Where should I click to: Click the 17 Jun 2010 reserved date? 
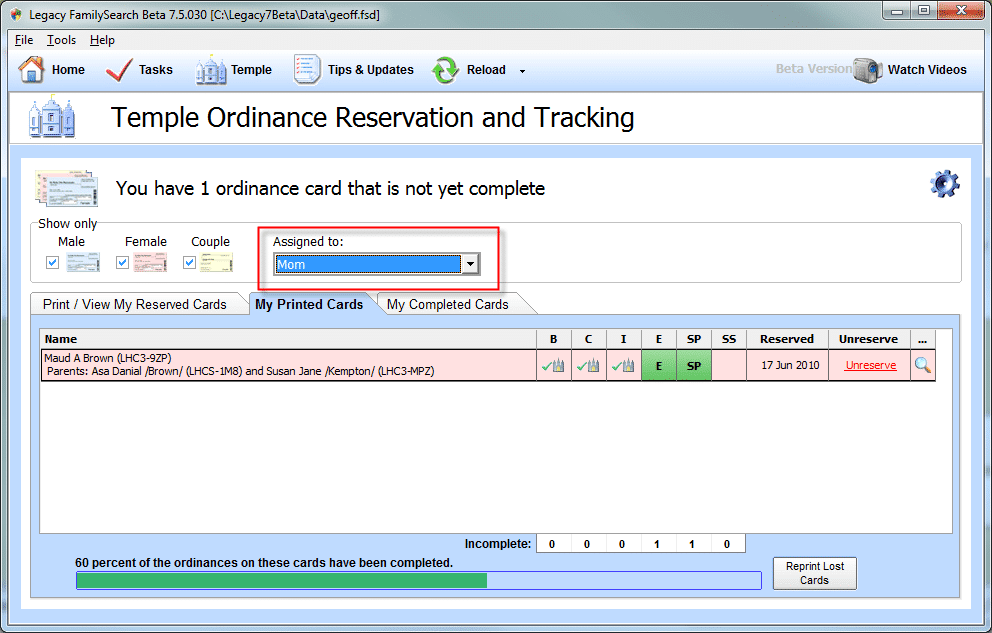(x=790, y=366)
